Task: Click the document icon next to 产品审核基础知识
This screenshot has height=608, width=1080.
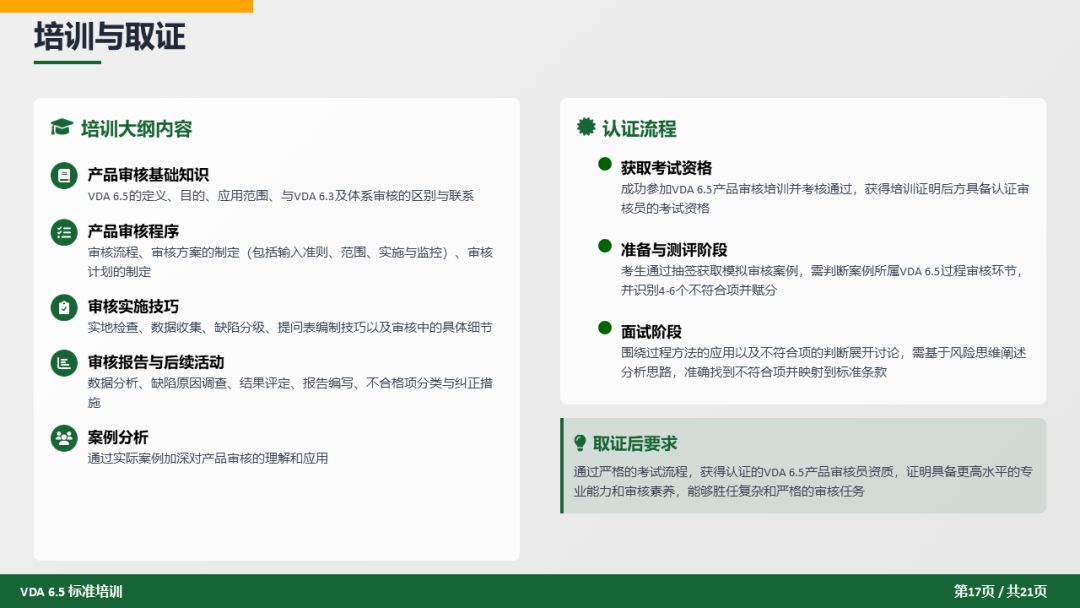Action: [64, 176]
